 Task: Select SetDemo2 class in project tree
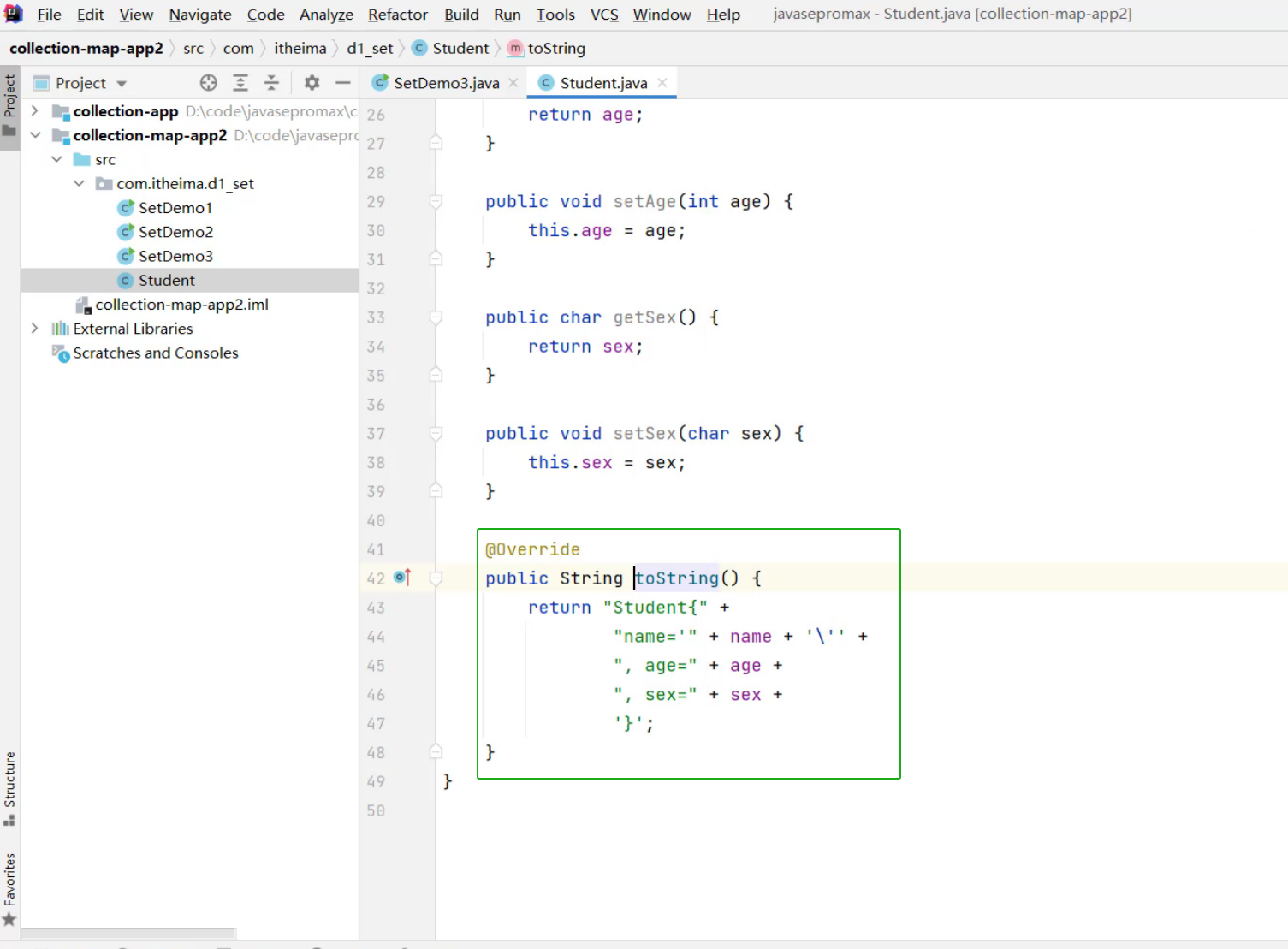click(175, 232)
